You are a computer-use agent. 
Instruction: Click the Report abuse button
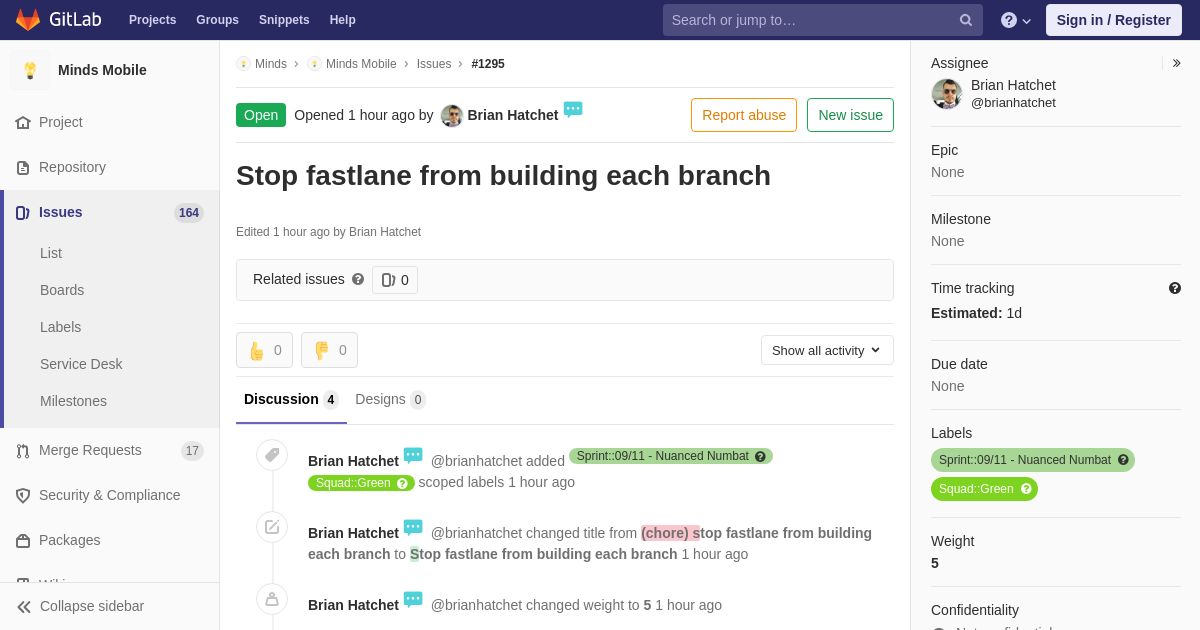pyautogui.click(x=744, y=115)
